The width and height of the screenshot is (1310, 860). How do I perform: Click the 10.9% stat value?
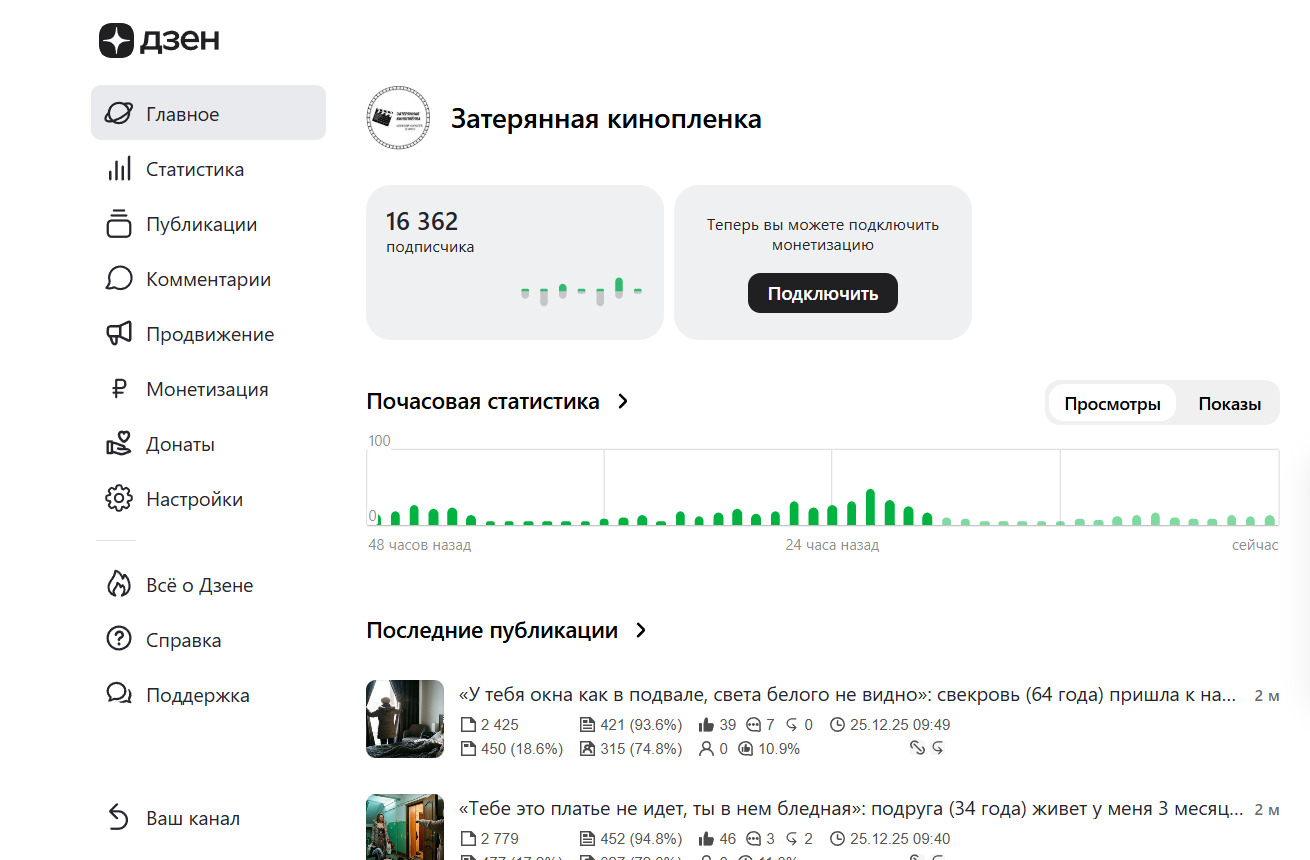(x=779, y=748)
